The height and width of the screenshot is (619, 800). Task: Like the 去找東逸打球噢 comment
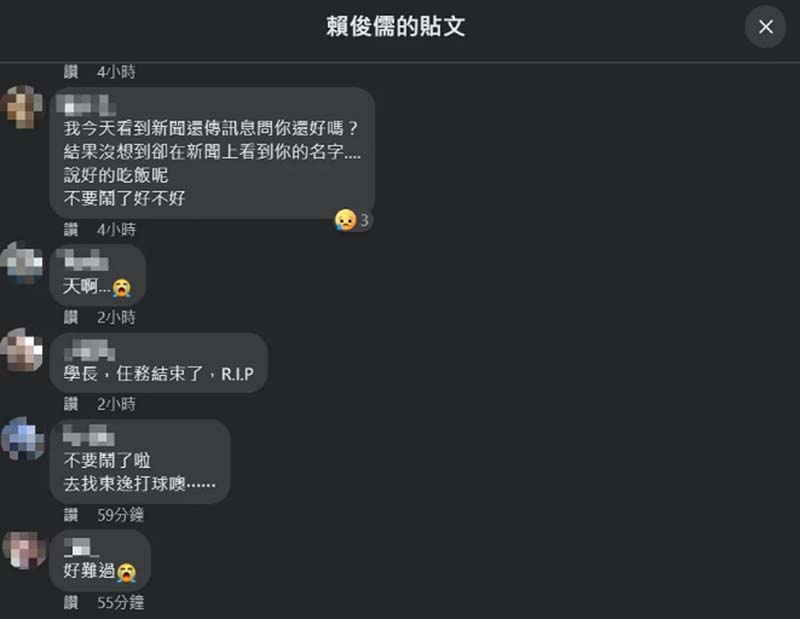[x=71, y=515]
